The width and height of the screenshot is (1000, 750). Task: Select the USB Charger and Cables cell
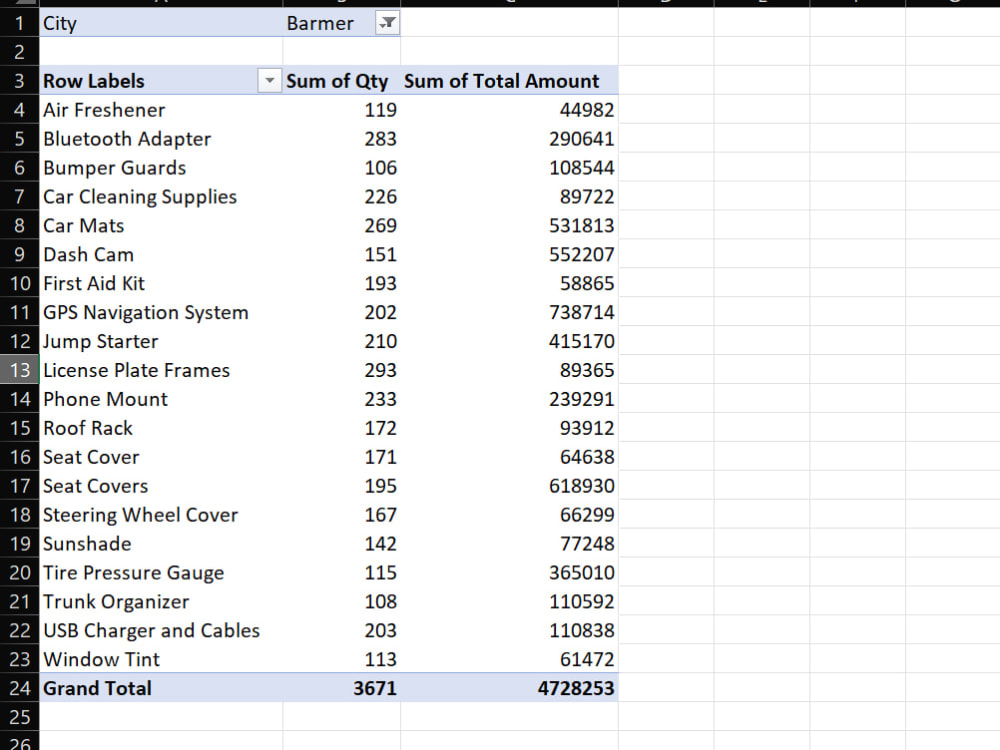(x=161, y=630)
